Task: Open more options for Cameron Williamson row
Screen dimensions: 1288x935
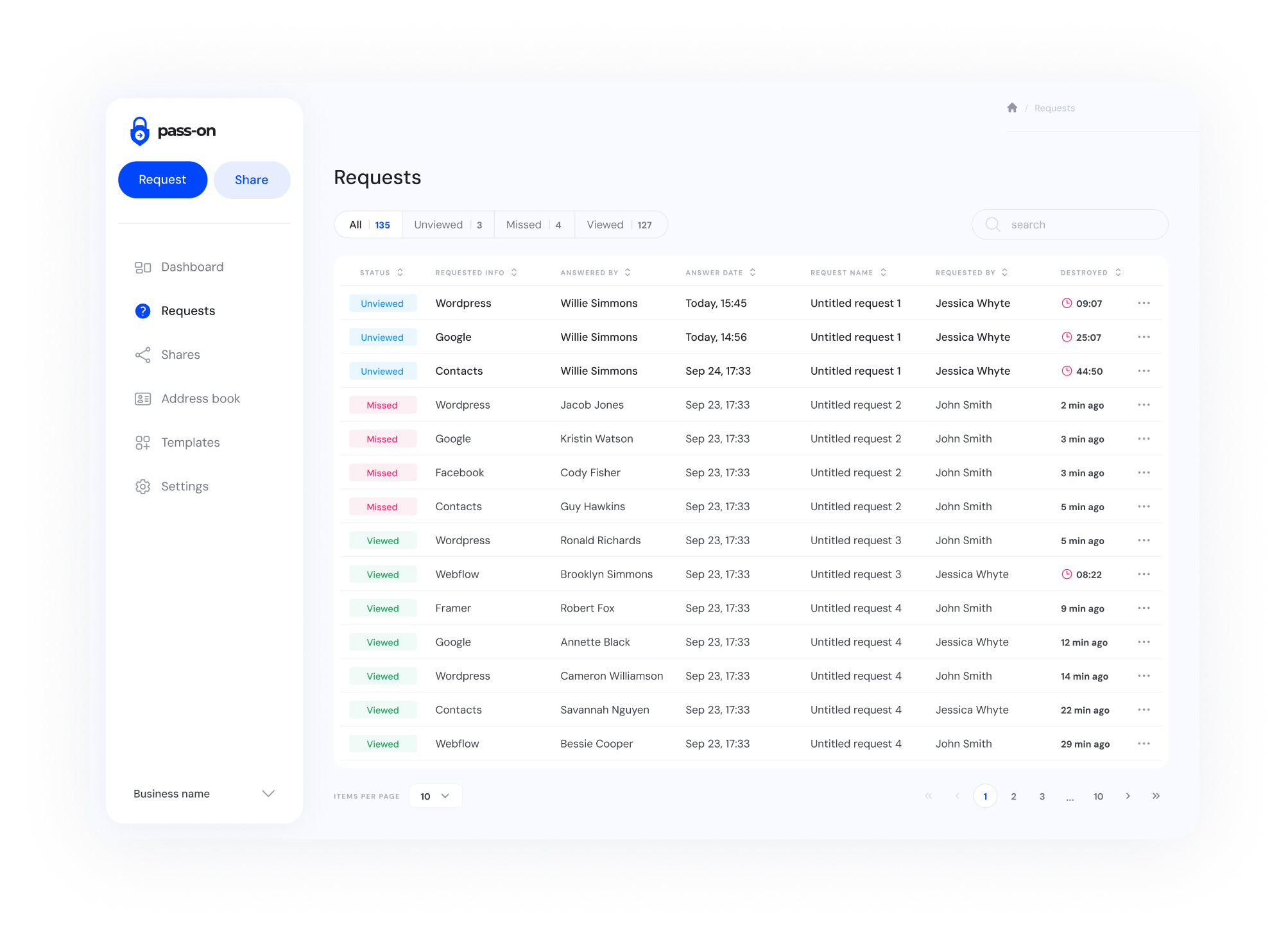Action: [1144, 676]
